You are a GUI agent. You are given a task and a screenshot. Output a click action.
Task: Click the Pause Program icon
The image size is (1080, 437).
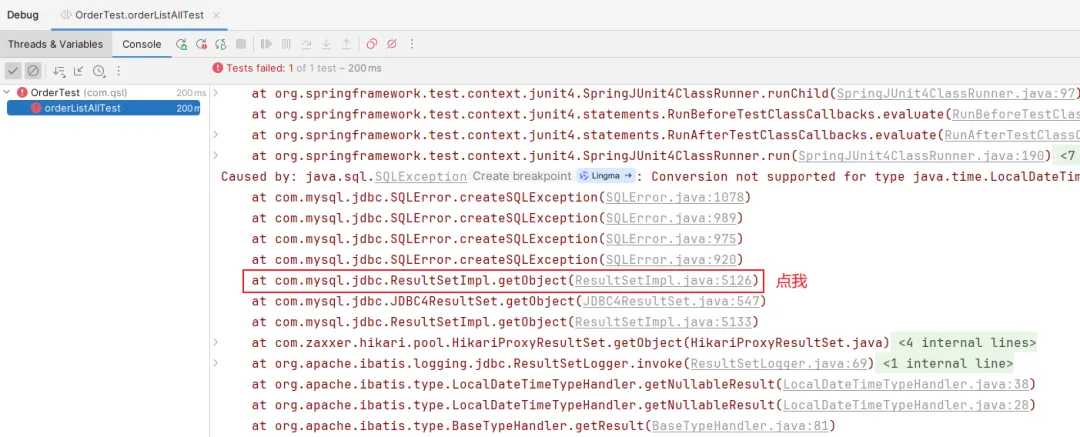(286, 44)
